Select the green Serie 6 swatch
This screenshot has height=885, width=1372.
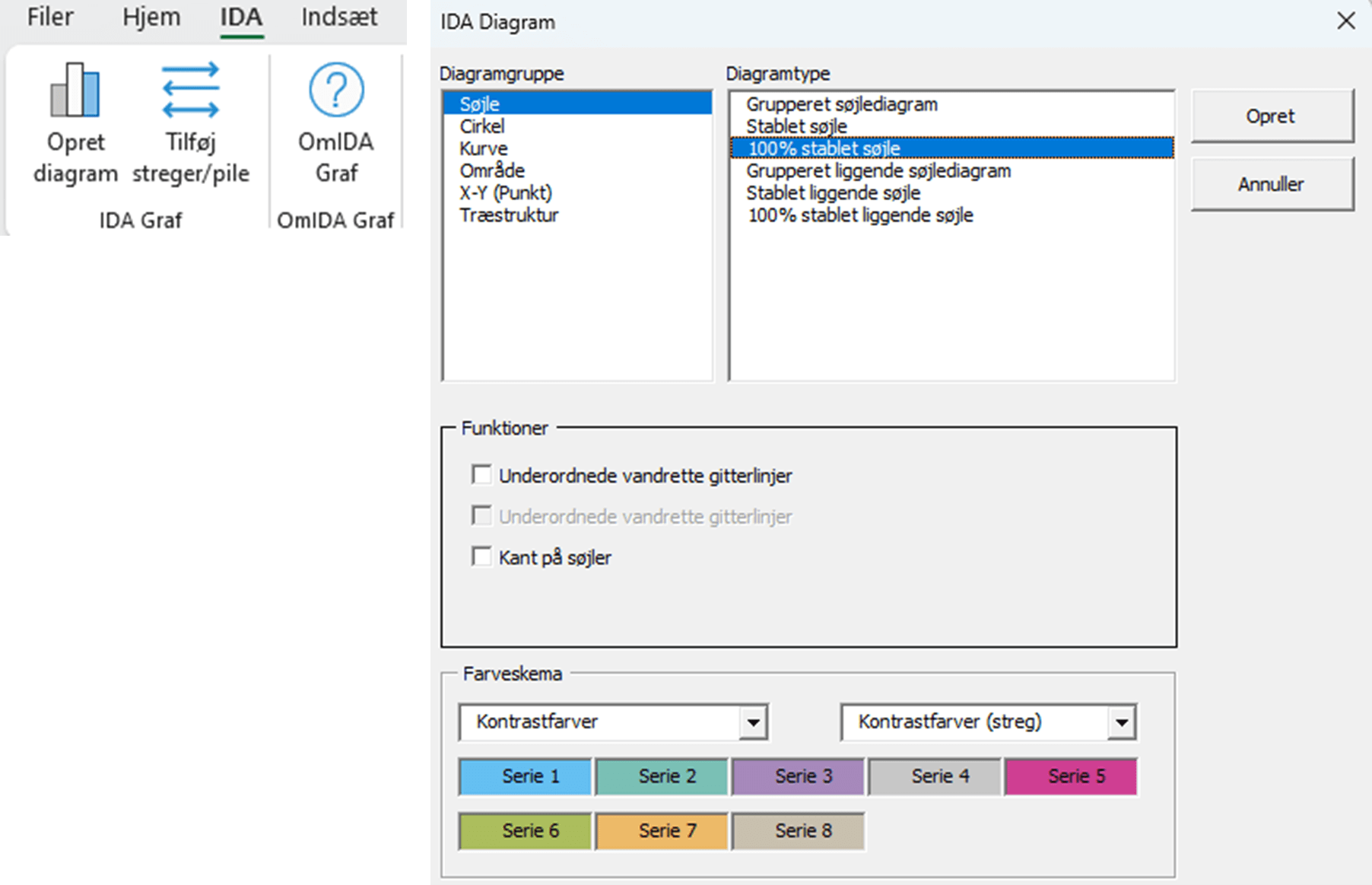(524, 830)
